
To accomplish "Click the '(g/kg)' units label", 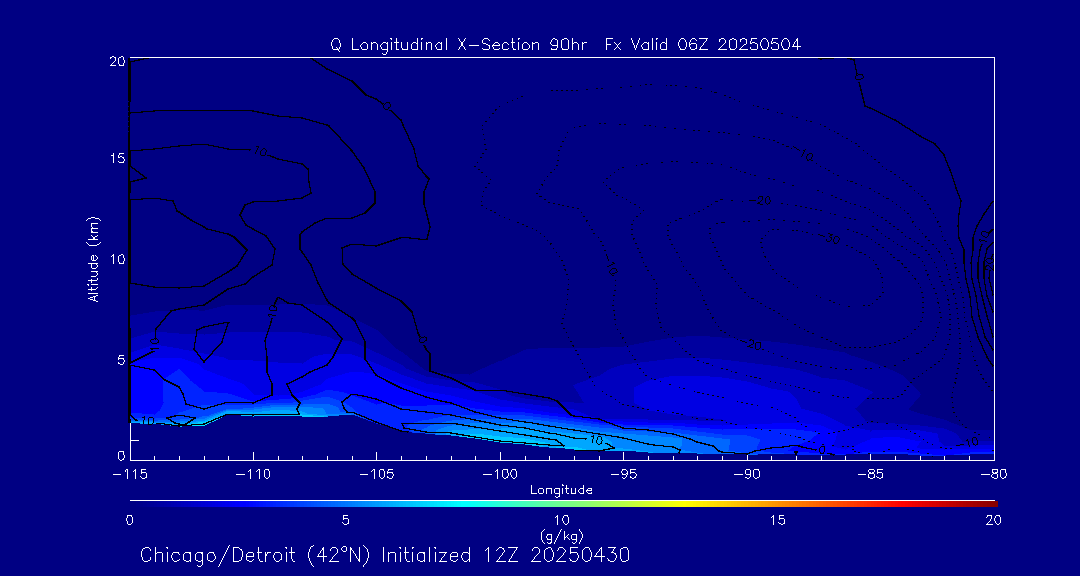I will 561,535.
